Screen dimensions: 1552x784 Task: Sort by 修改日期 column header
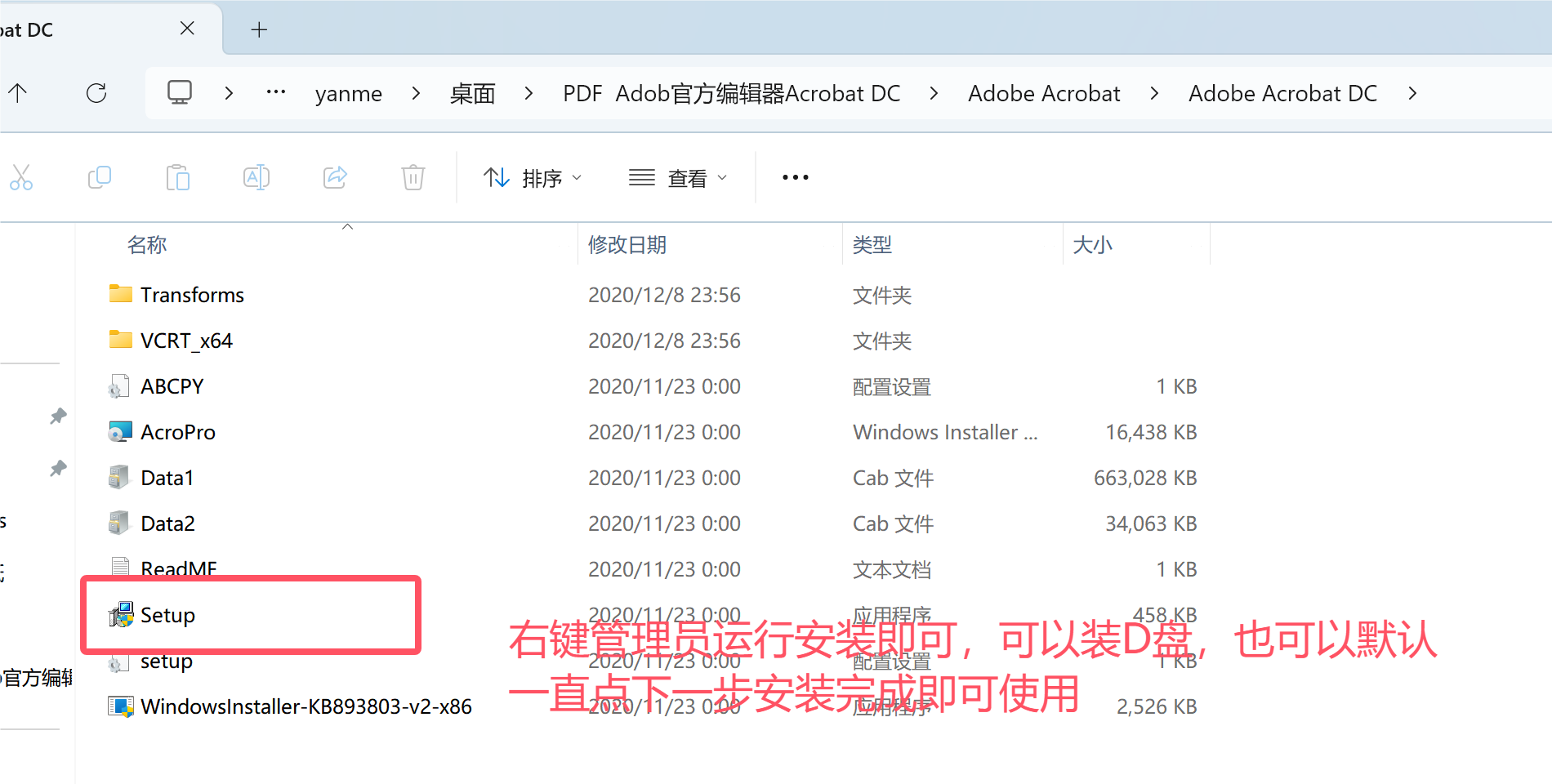pos(627,244)
